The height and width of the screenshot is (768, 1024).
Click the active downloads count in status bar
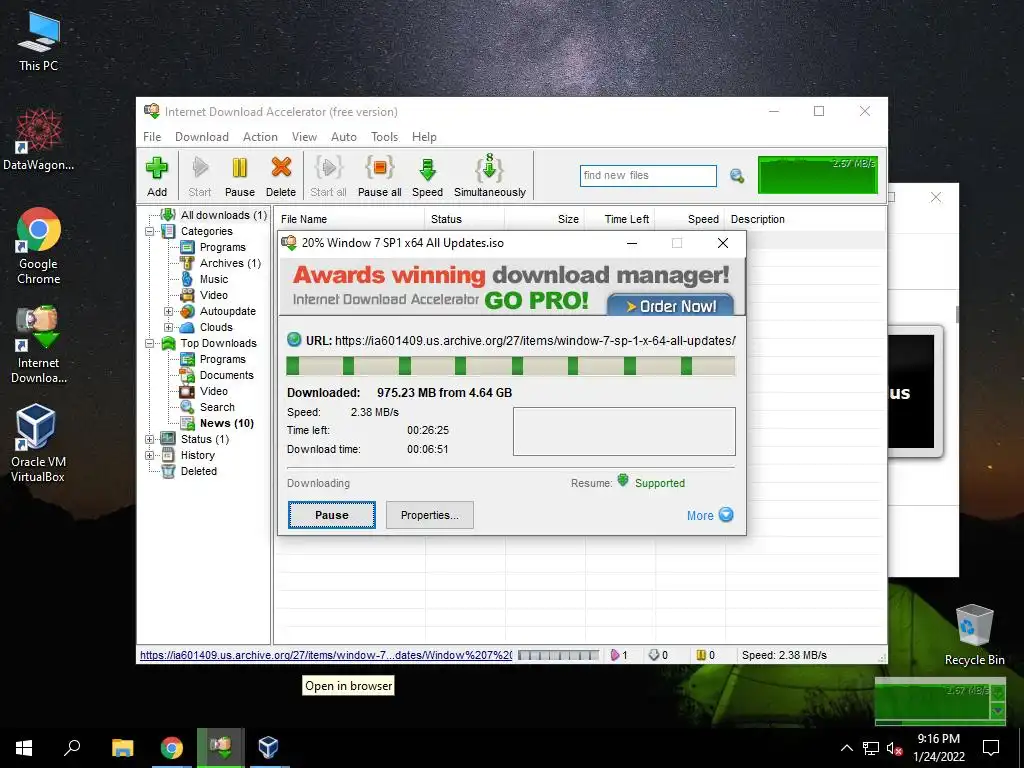click(619, 655)
